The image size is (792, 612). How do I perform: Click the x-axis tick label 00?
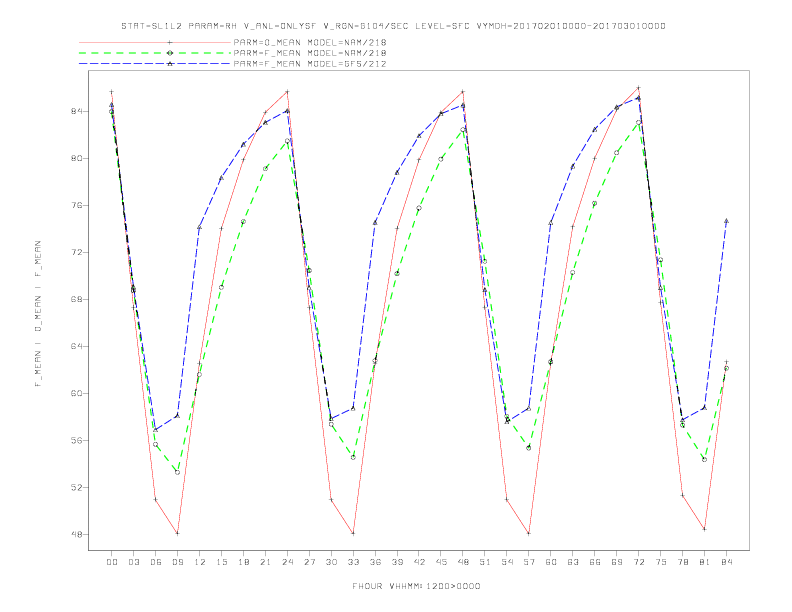pyautogui.click(x=112, y=562)
